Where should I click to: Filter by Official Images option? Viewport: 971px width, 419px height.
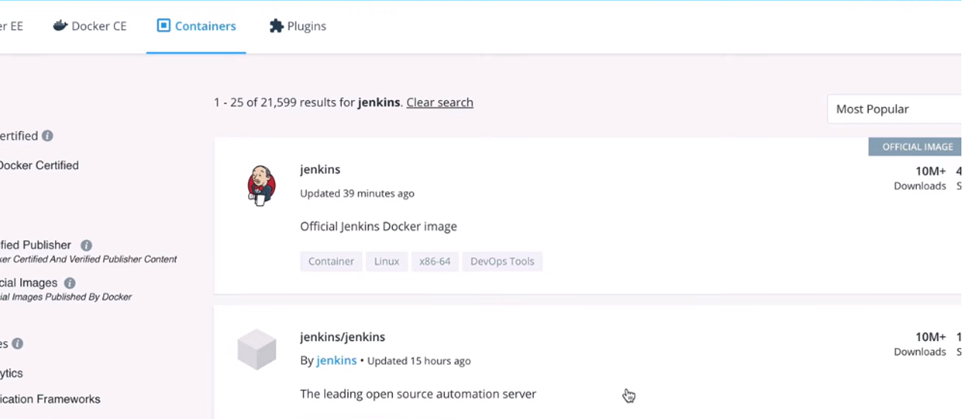pyautogui.click(x=28, y=283)
